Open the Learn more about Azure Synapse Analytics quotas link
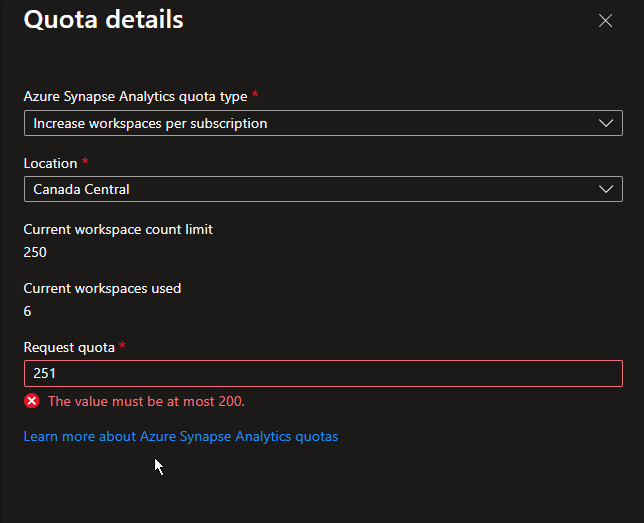Image resolution: width=644 pixels, height=523 pixels. [x=181, y=437]
